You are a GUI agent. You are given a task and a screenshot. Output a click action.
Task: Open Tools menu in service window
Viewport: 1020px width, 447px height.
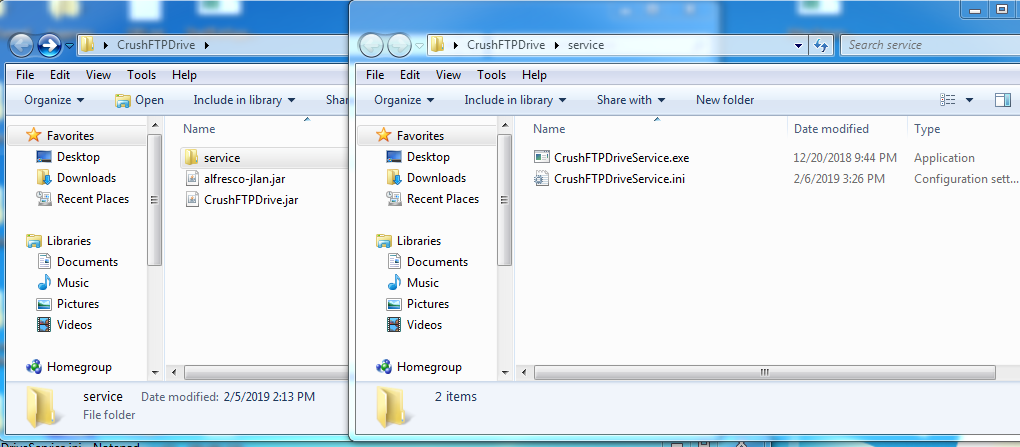491,75
